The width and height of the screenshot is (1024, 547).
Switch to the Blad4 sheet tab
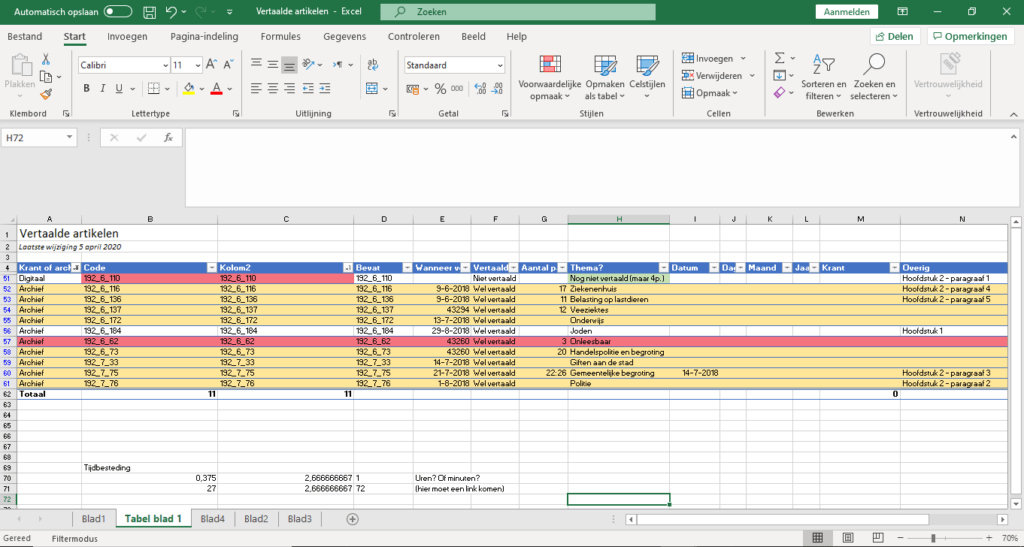(x=211, y=519)
